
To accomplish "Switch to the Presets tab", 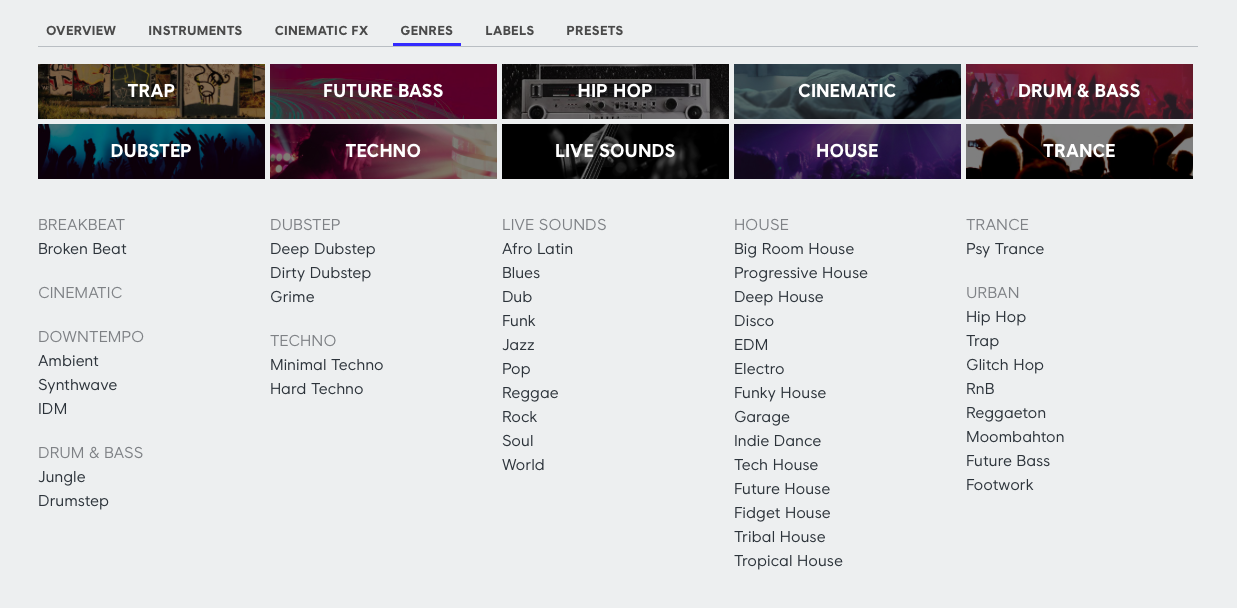I will click(594, 31).
